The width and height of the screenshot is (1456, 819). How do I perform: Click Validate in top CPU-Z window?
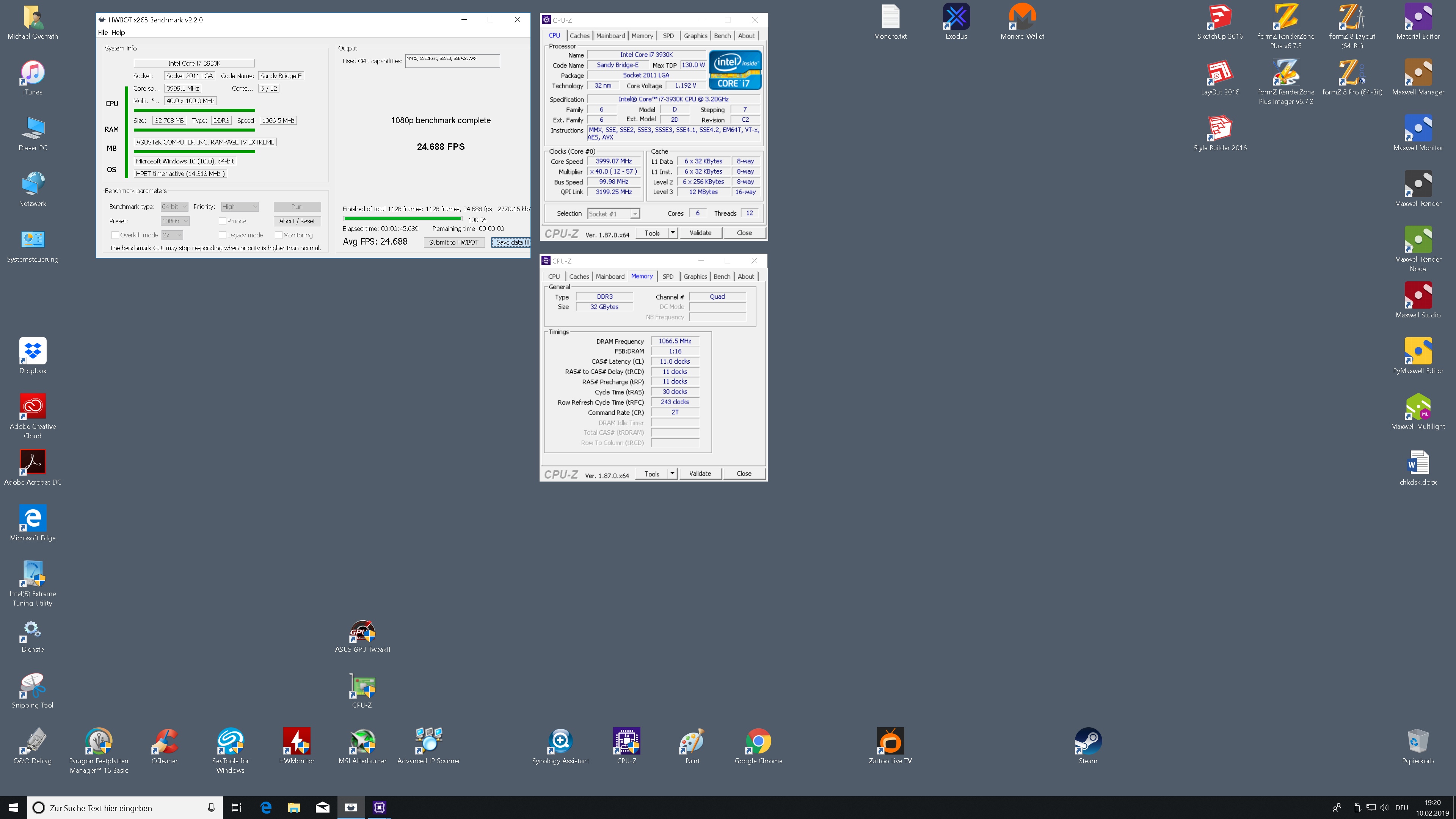click(700, 233)
